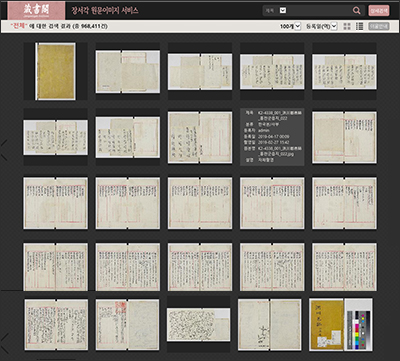
Task: Open the thumbnail with red seal stamp
Action: (127, 325)
